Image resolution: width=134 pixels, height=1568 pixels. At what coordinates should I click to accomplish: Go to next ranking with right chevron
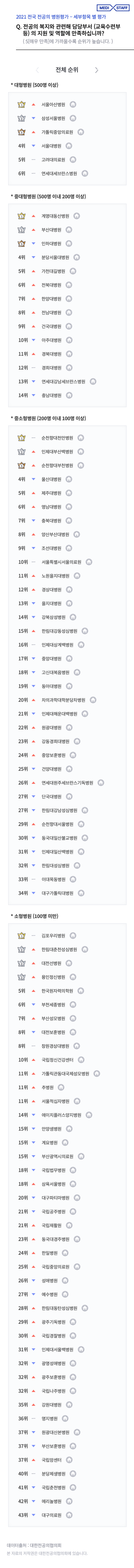click(96, 70)
